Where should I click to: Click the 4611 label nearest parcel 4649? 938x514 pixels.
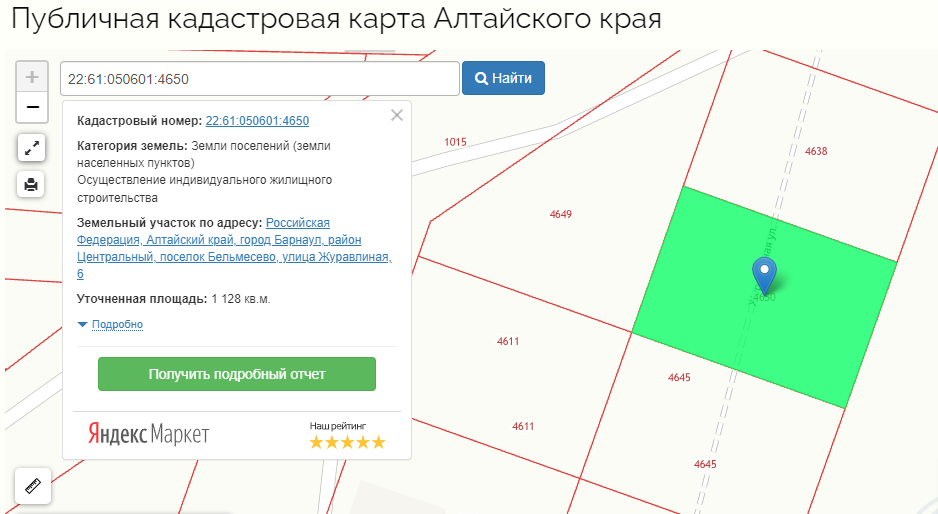coord(508,342)
